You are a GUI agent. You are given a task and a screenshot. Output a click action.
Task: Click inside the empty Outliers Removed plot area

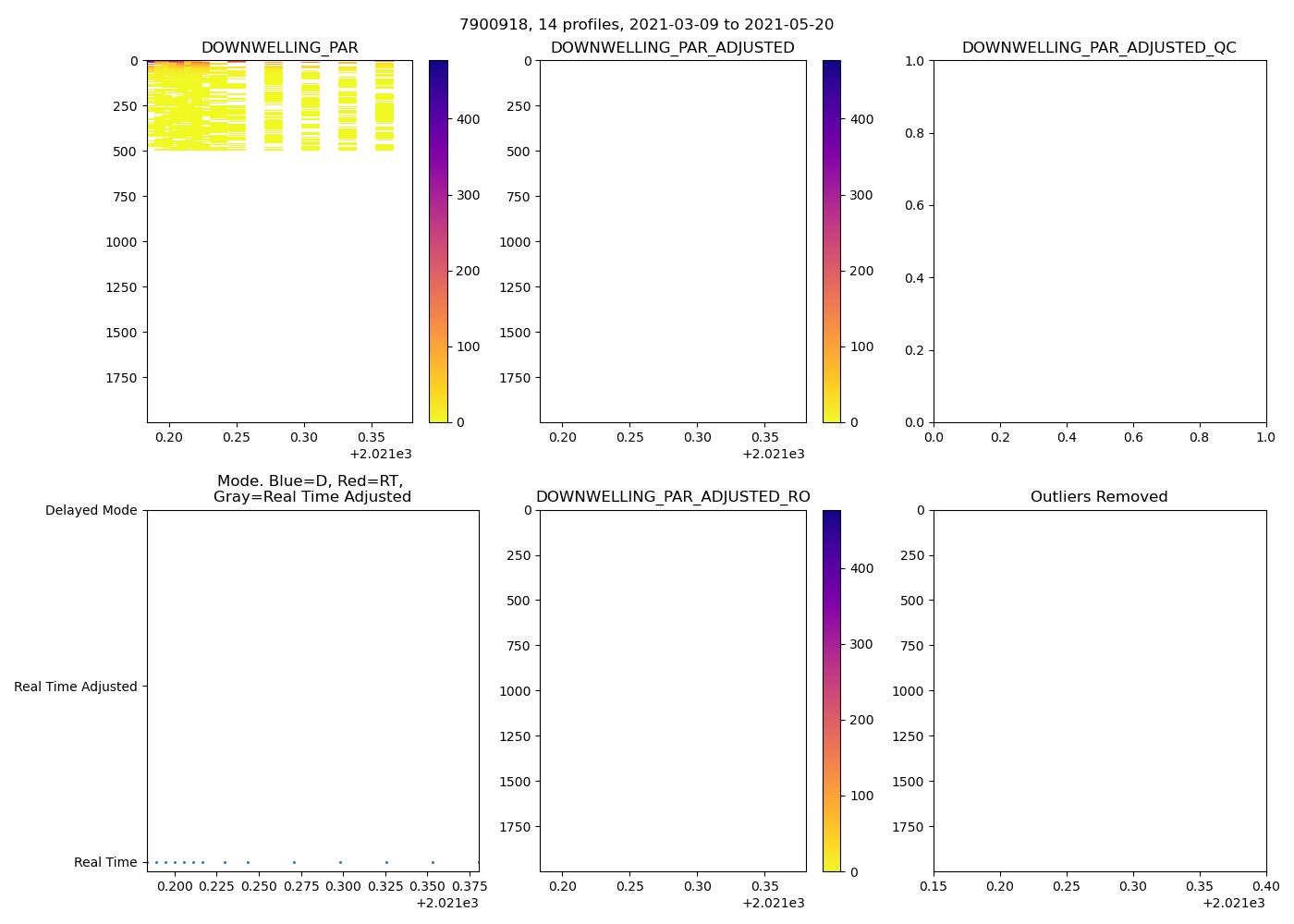point(1099,690)
